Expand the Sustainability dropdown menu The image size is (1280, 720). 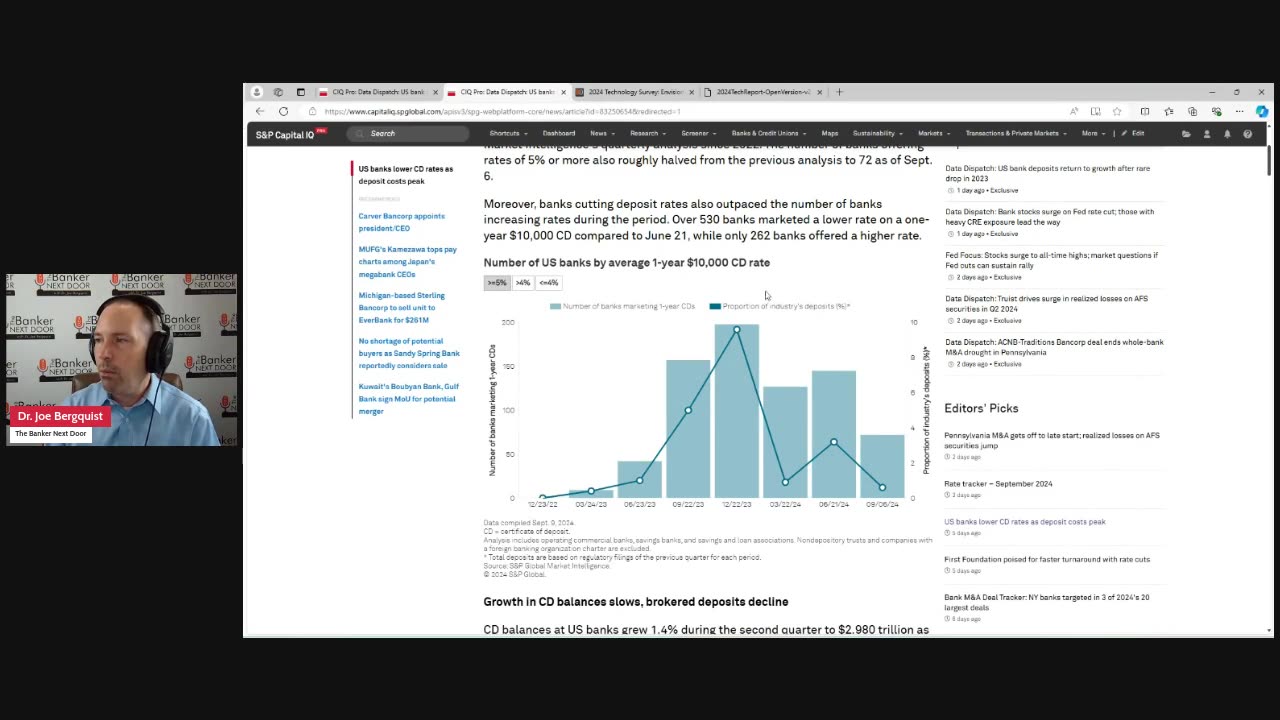click(877, 133)
